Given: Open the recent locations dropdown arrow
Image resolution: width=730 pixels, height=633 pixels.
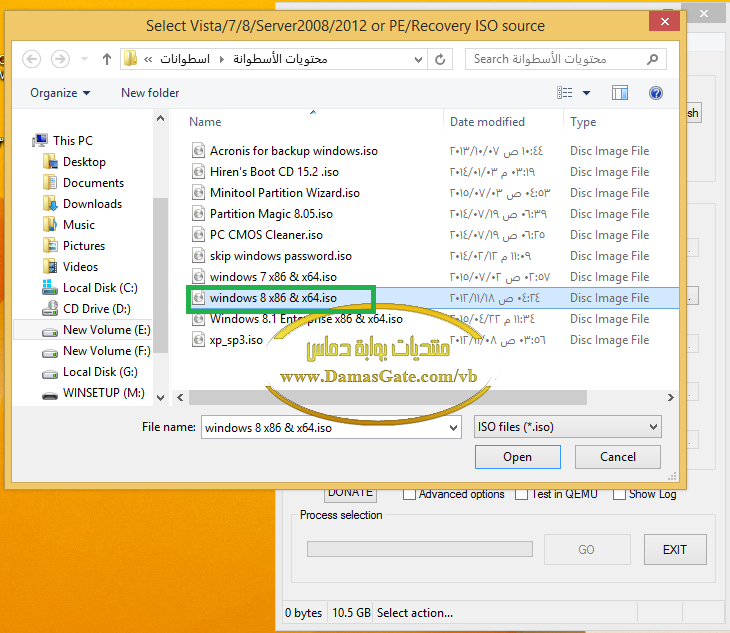Looking at the screenshot, I should (84, 59).
